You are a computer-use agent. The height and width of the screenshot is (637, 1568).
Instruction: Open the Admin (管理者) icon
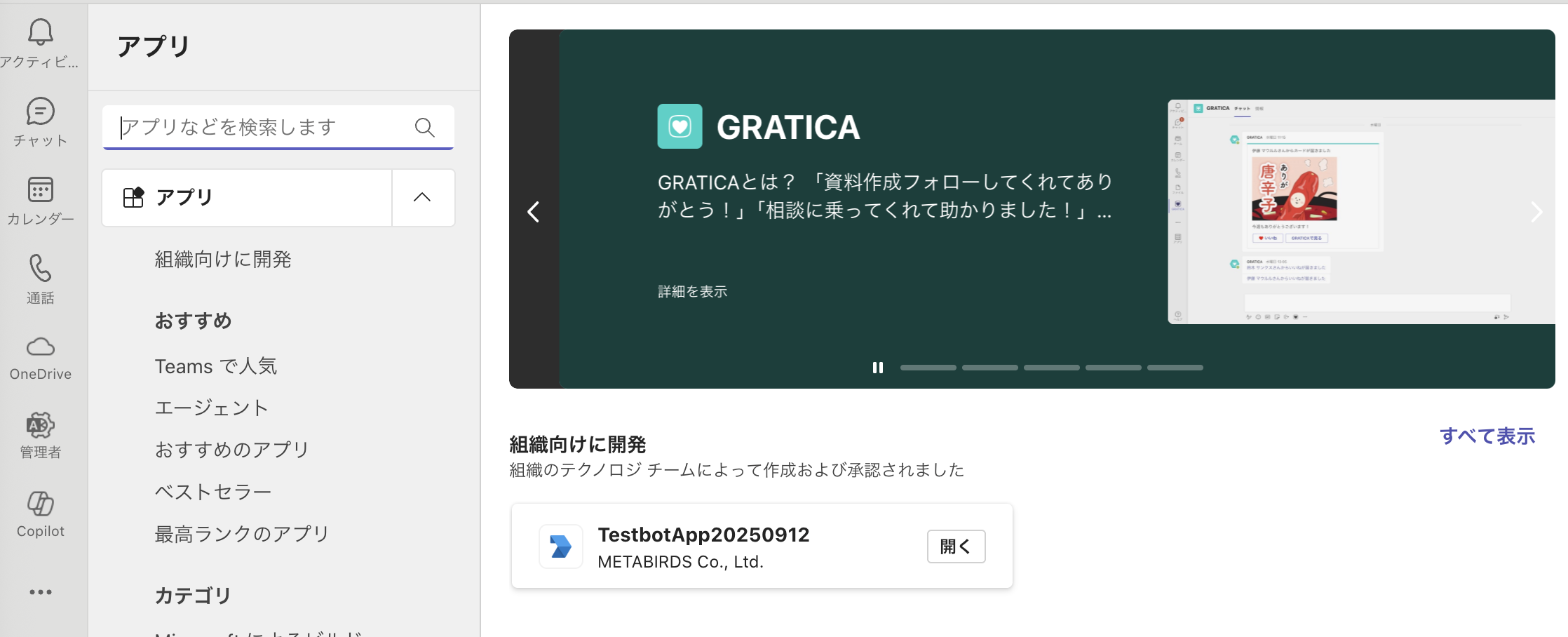(40, 425)
